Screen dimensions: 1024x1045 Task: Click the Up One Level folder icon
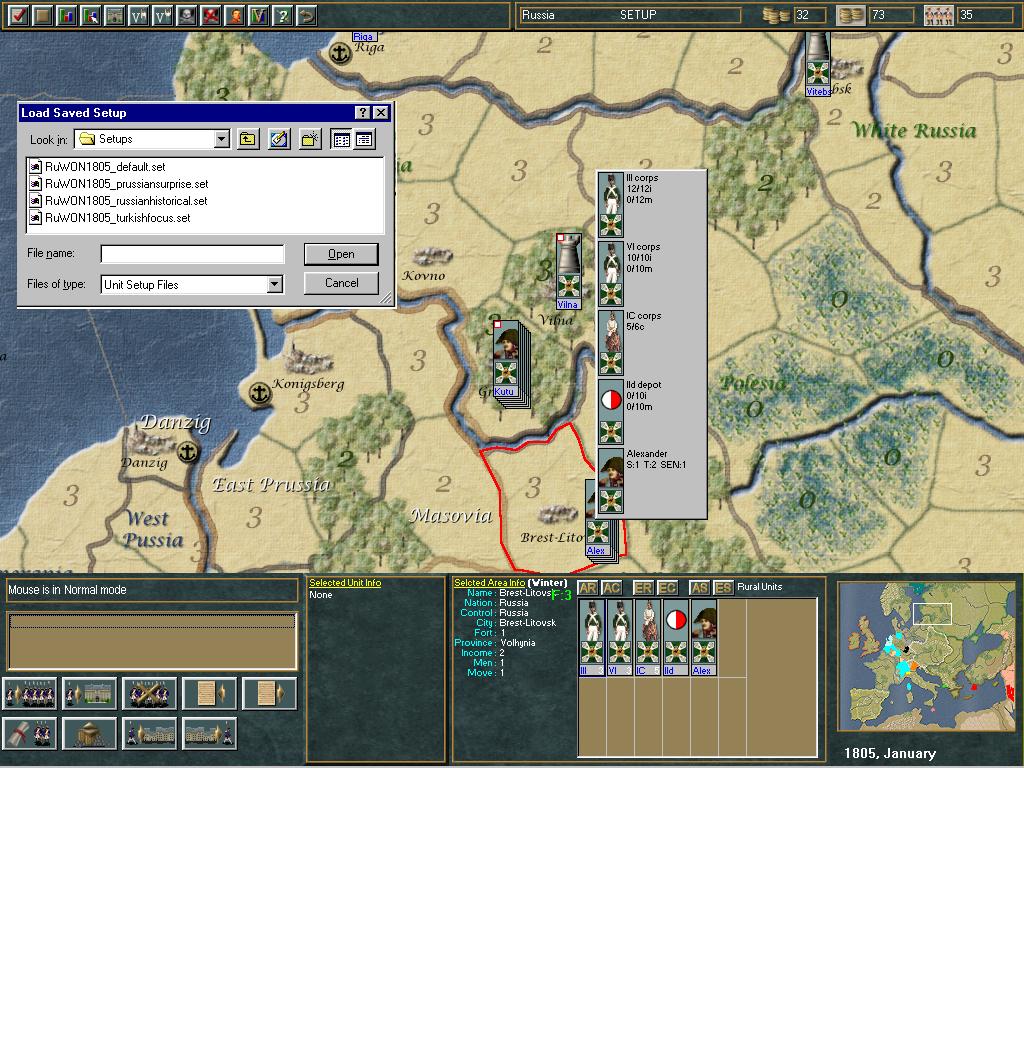pos(248,139)
